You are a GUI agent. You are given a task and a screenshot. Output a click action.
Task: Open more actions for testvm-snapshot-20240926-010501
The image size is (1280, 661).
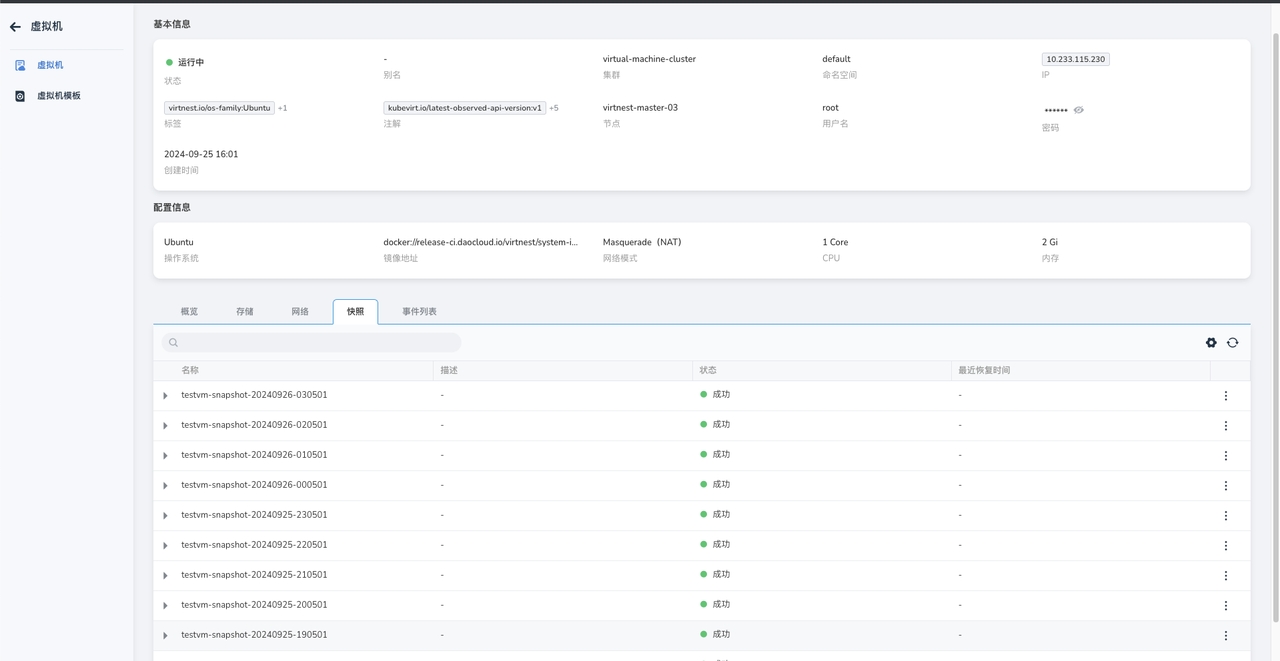[x=1225, y=456]
